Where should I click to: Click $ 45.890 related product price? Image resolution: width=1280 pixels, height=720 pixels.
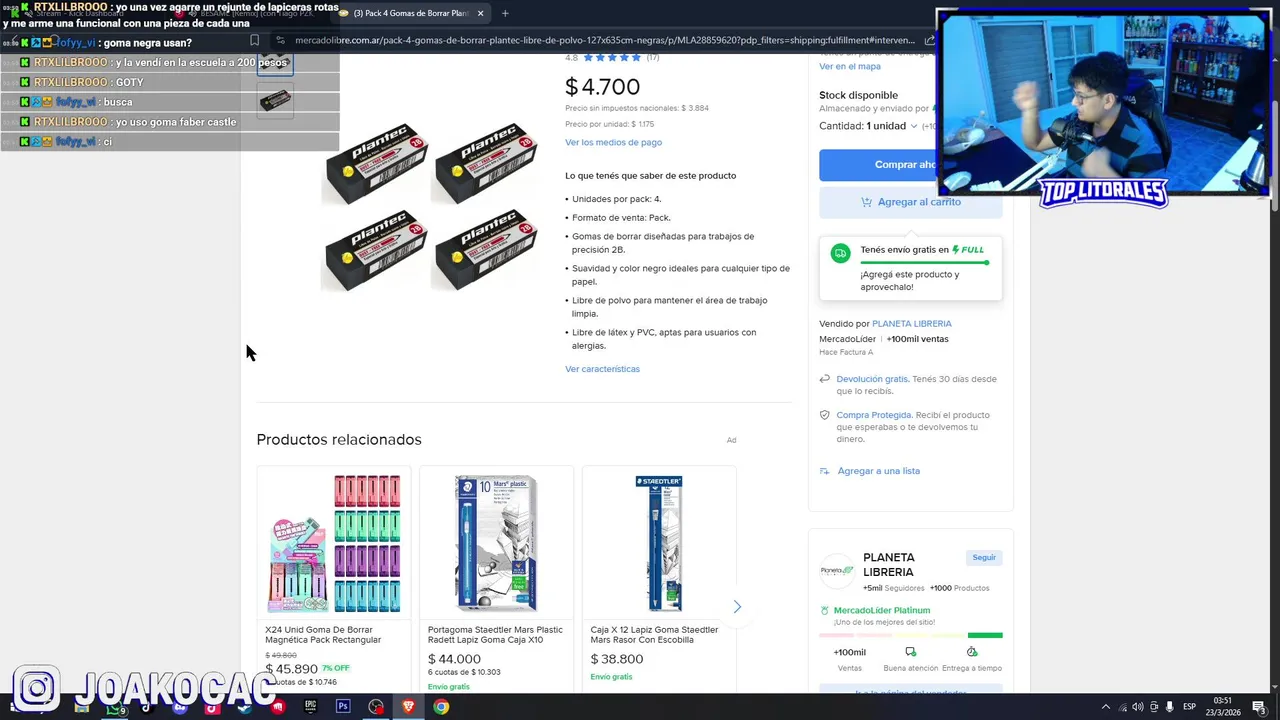(x=291, y=669)
